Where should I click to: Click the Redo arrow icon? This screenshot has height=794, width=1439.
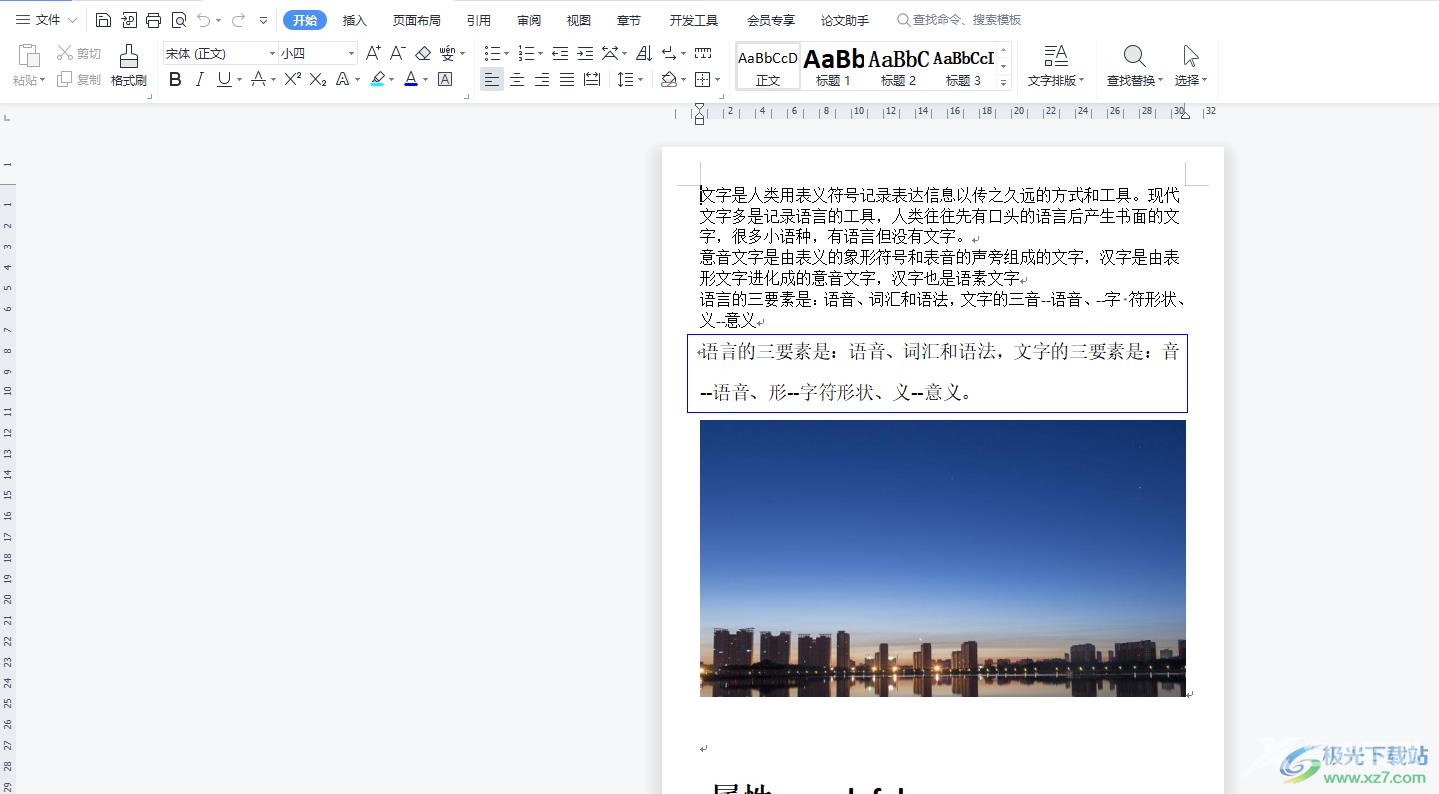[x=238, y=20]
